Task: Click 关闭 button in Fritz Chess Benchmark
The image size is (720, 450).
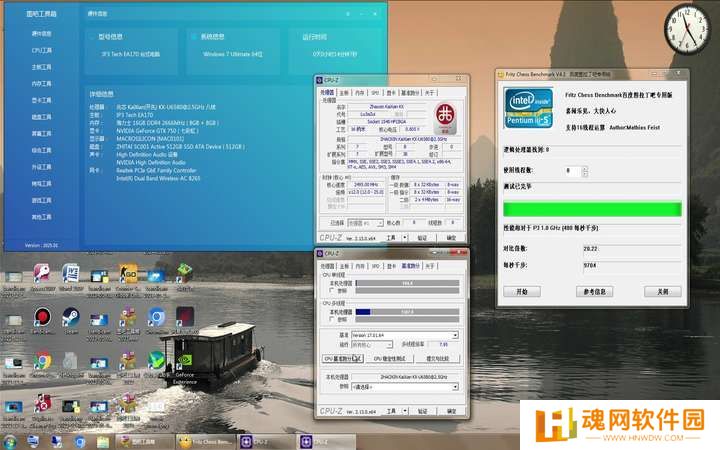Action: [x=662, y=292]
